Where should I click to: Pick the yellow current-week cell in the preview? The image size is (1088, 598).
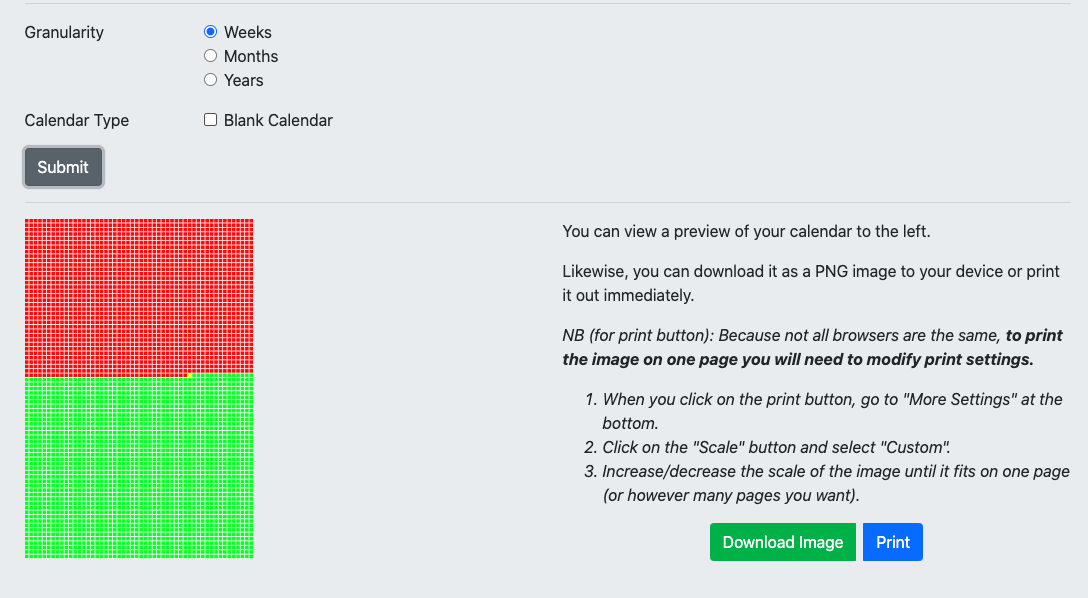point(189,375)
